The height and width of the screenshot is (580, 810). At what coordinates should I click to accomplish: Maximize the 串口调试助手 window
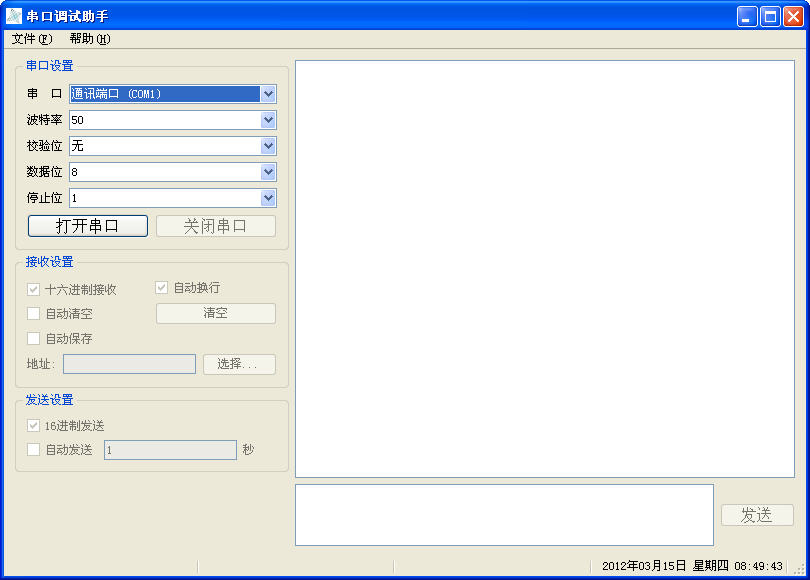click(x=770, y=17)
